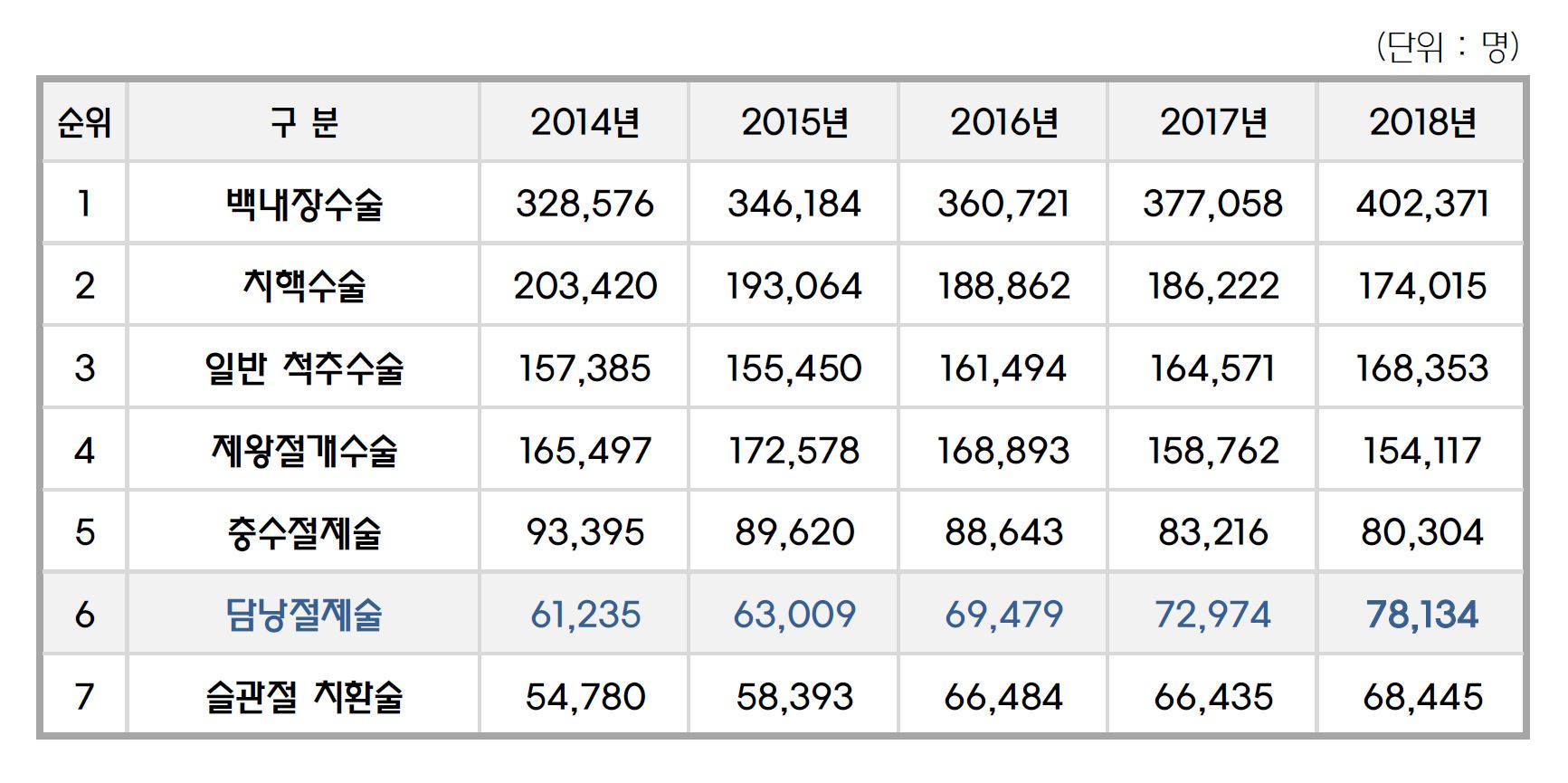
Task: Click the 158,762 cell
Action: point(1213,450)
